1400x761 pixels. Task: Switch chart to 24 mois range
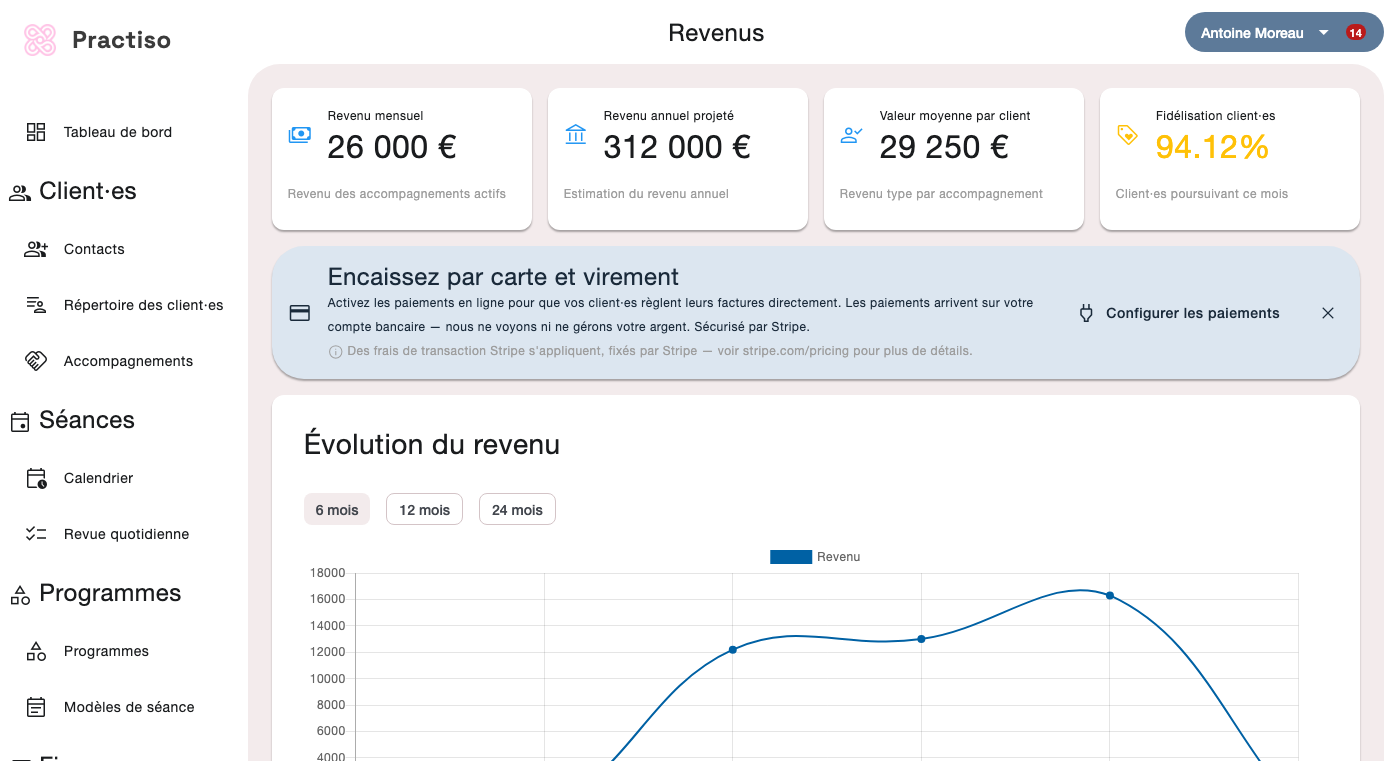click(517, 510)
